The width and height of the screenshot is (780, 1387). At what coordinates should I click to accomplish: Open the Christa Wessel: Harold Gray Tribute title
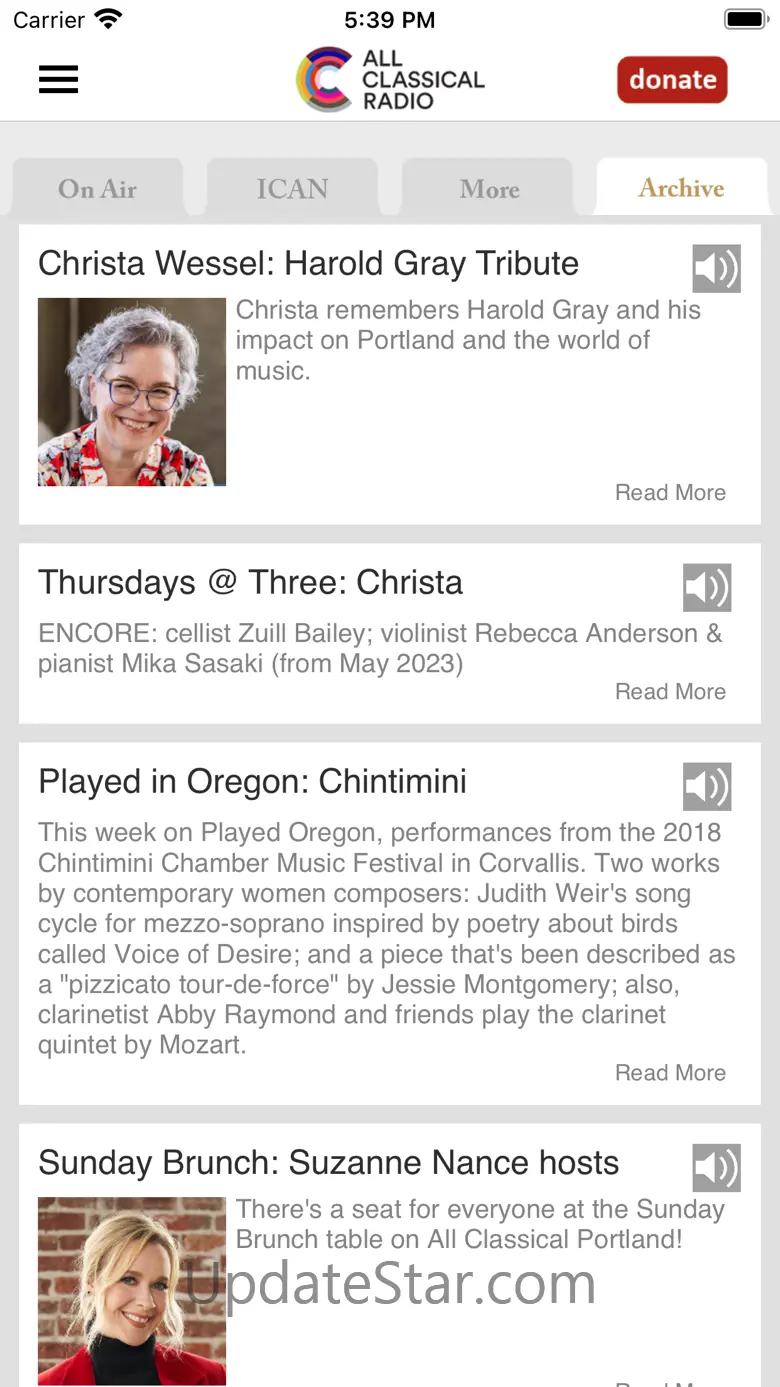coord(308,264)
